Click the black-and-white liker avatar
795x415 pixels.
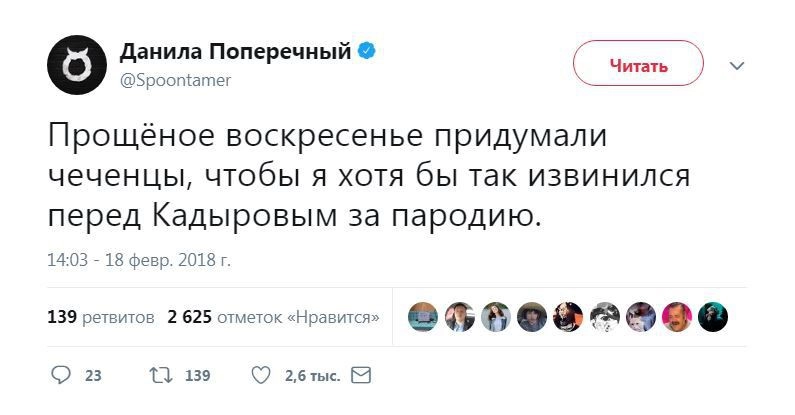pyautogui.click(x=605, y=318)
